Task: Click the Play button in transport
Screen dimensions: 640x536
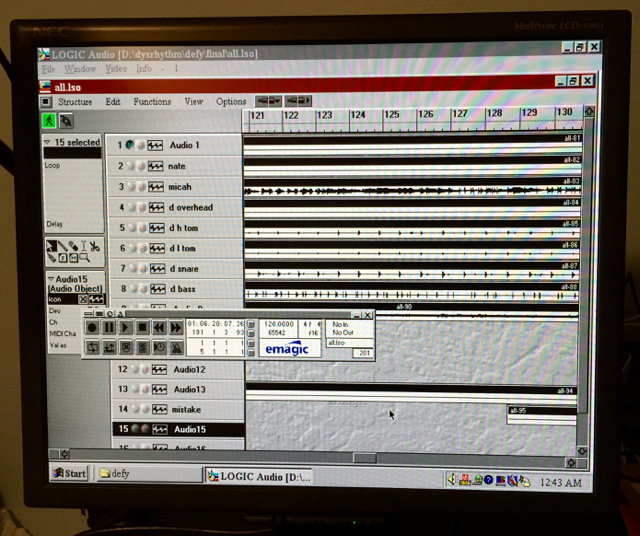Action: coord(126,327)
